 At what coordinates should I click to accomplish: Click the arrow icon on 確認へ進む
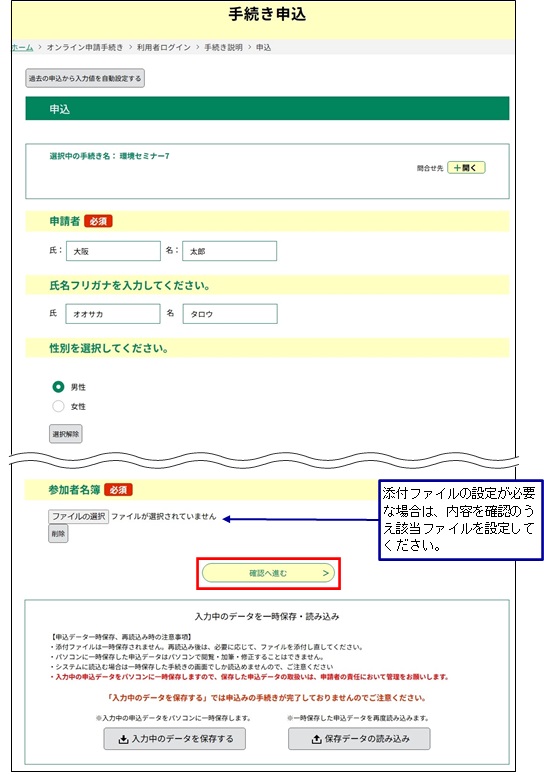tap(326, 573)
